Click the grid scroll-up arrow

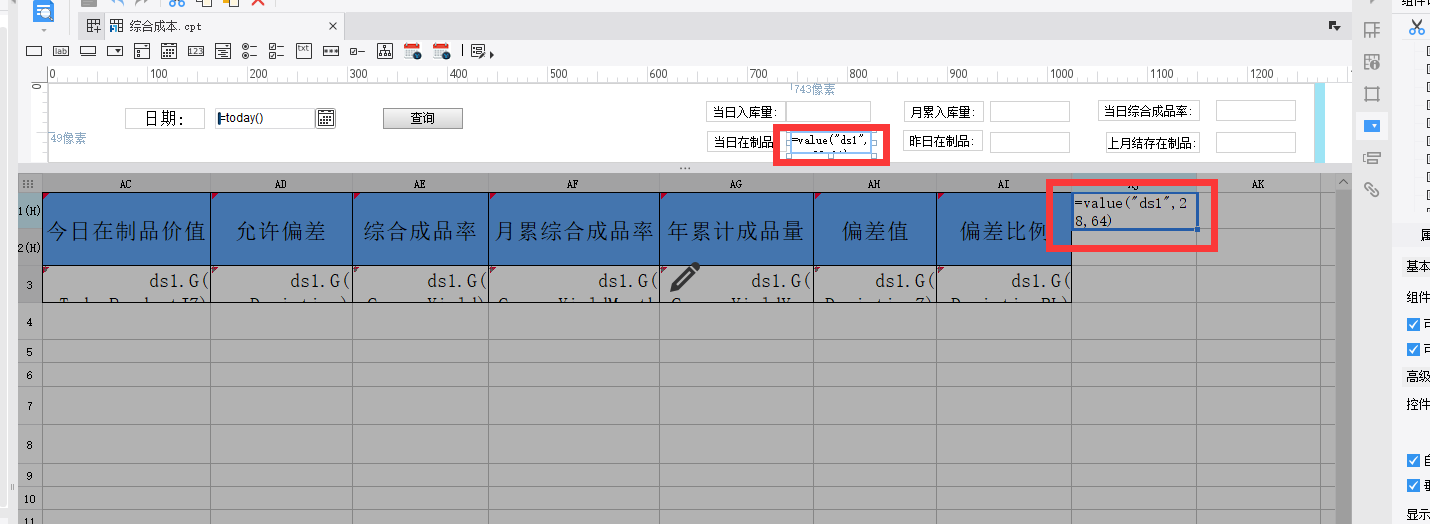[1344, 183]
